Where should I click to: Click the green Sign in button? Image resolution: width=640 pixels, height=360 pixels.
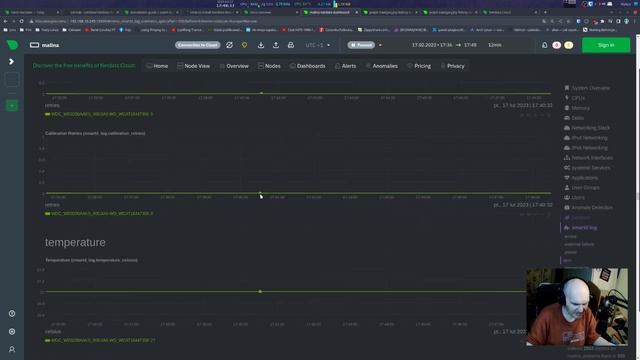(606, 45)
